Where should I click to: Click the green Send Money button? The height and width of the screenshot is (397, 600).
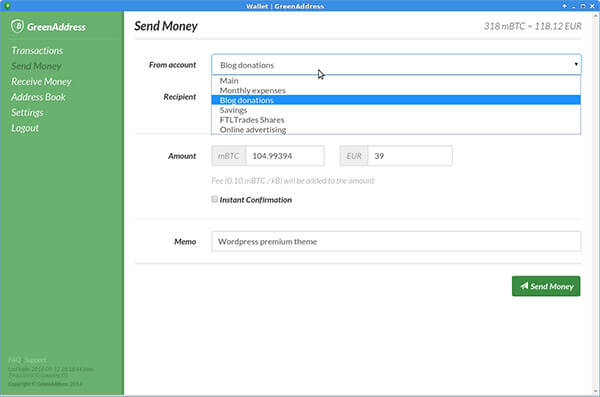(546, 286)
